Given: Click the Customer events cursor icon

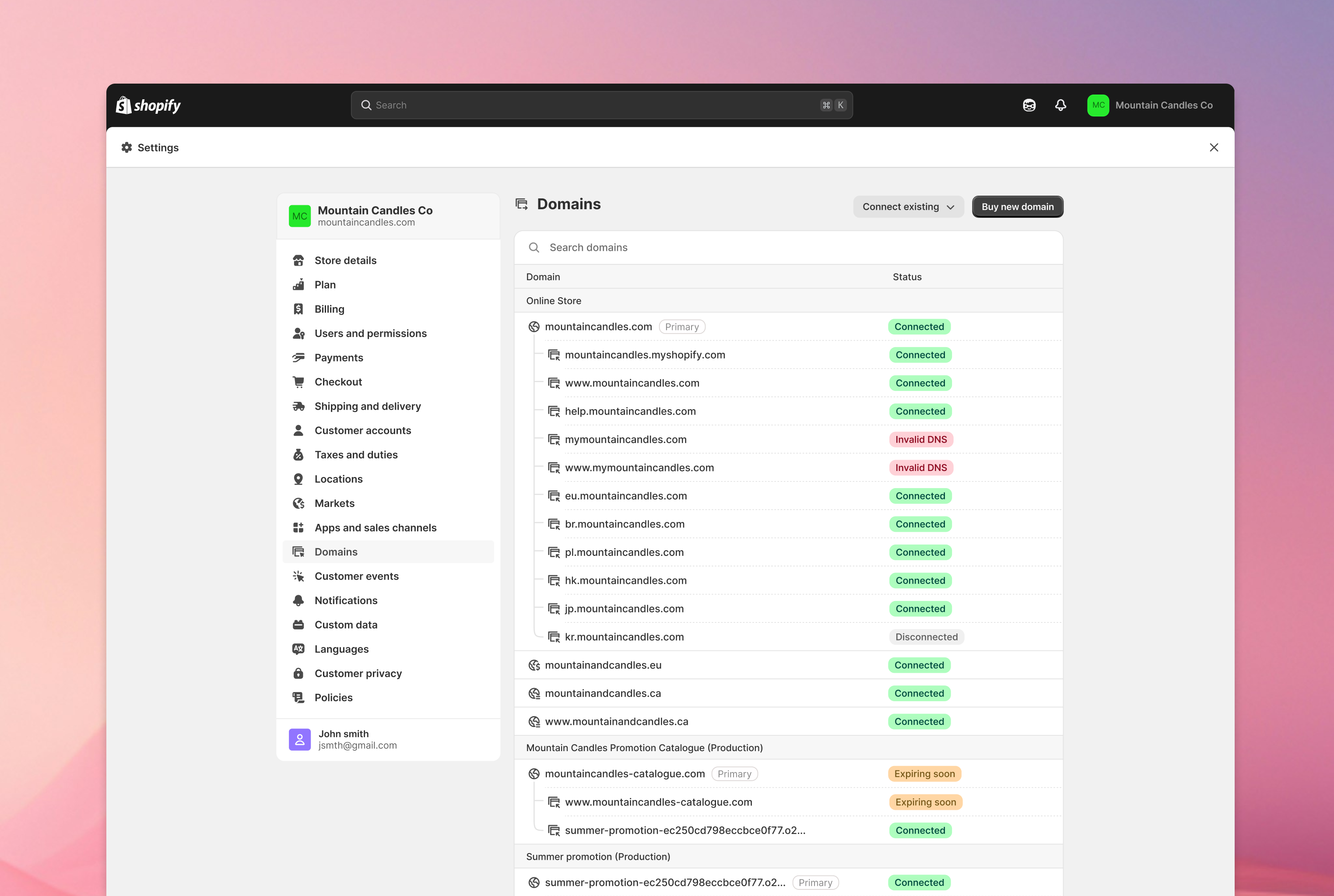Looking at the screenshot, I should click(298, 576).
